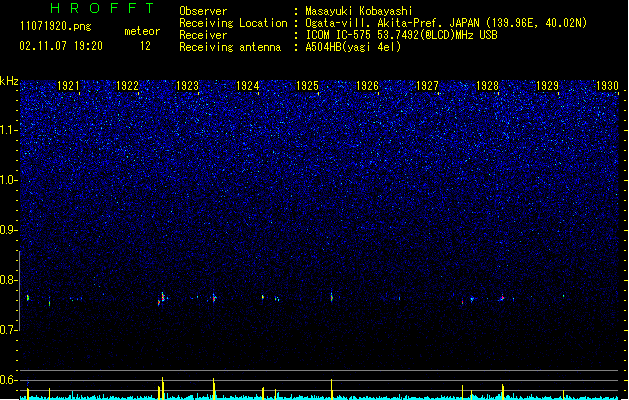The image size is (629, 400).
Task: Click observer name Masayuki Kobayashi
Action: coord(359,11)
